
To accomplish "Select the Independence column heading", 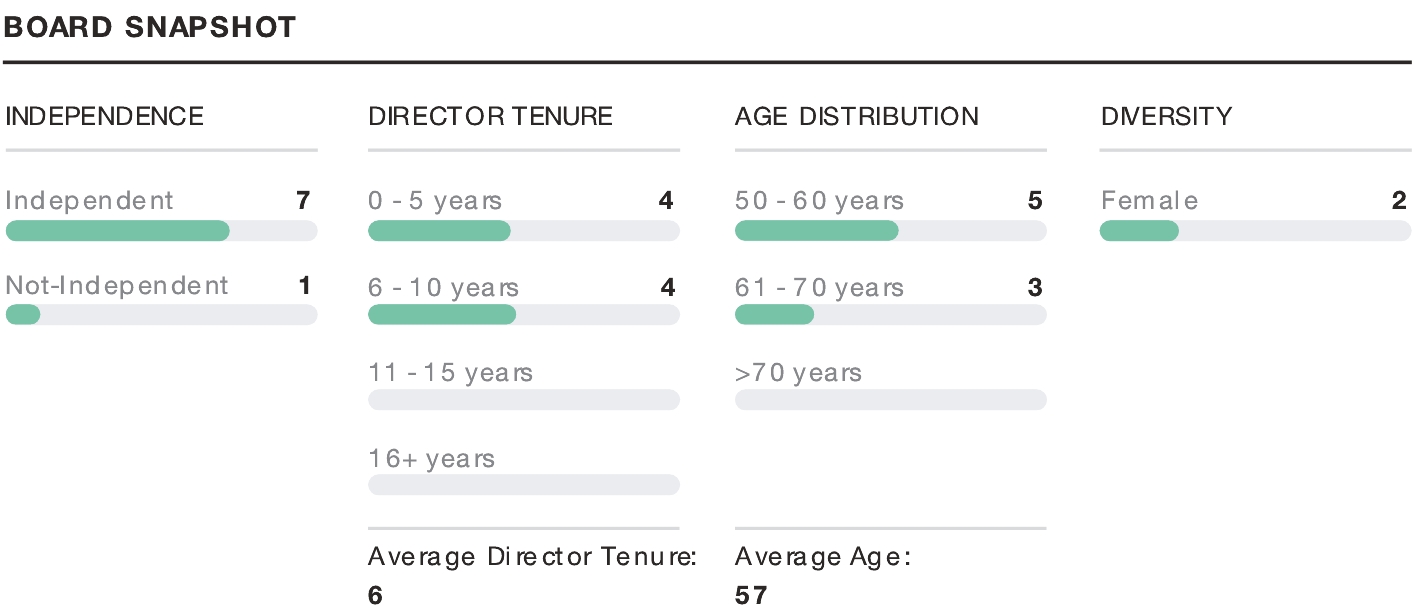I will coord(104,116).
